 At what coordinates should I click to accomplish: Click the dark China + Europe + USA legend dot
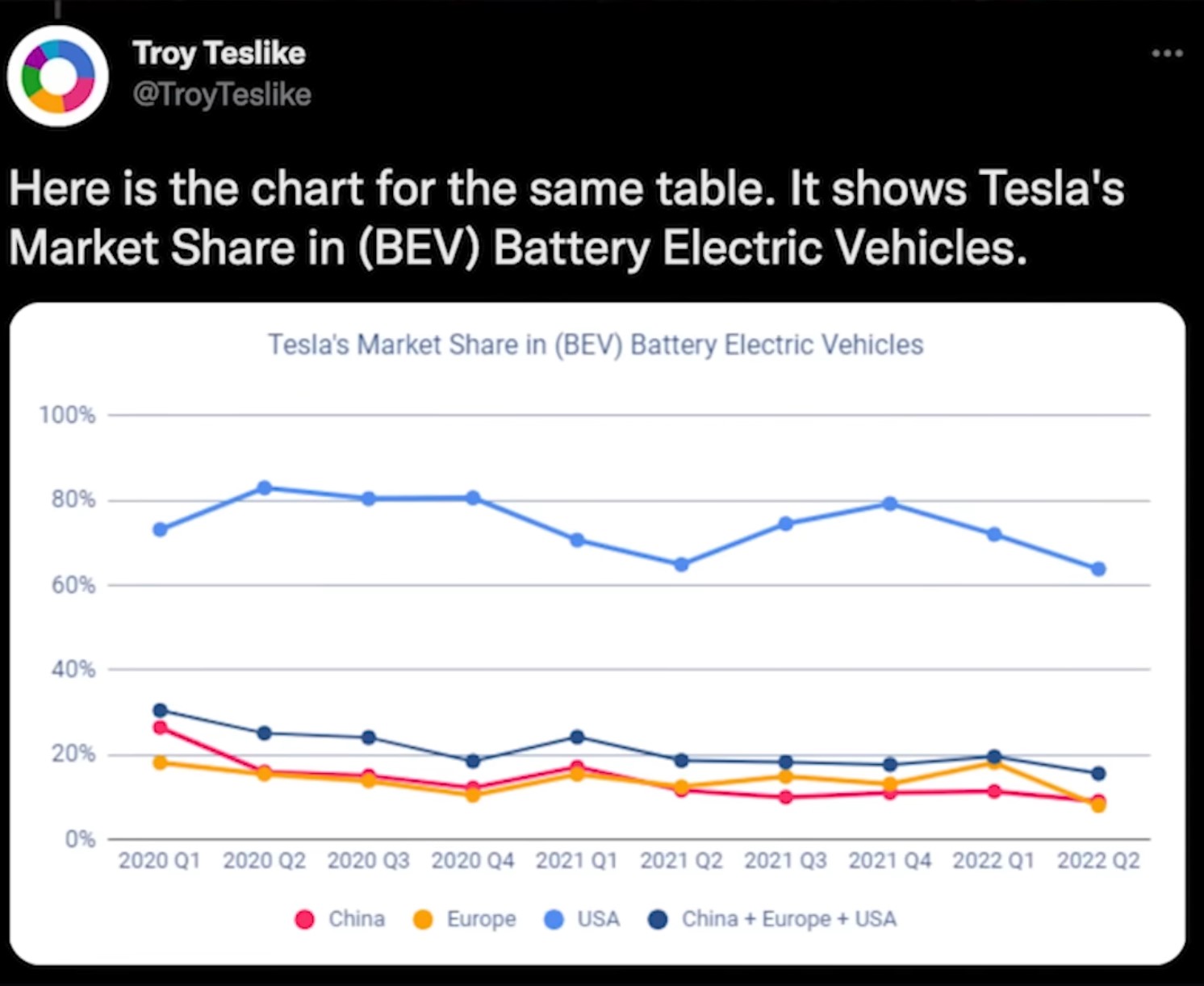pyautogui.click(x=657, y=918)
